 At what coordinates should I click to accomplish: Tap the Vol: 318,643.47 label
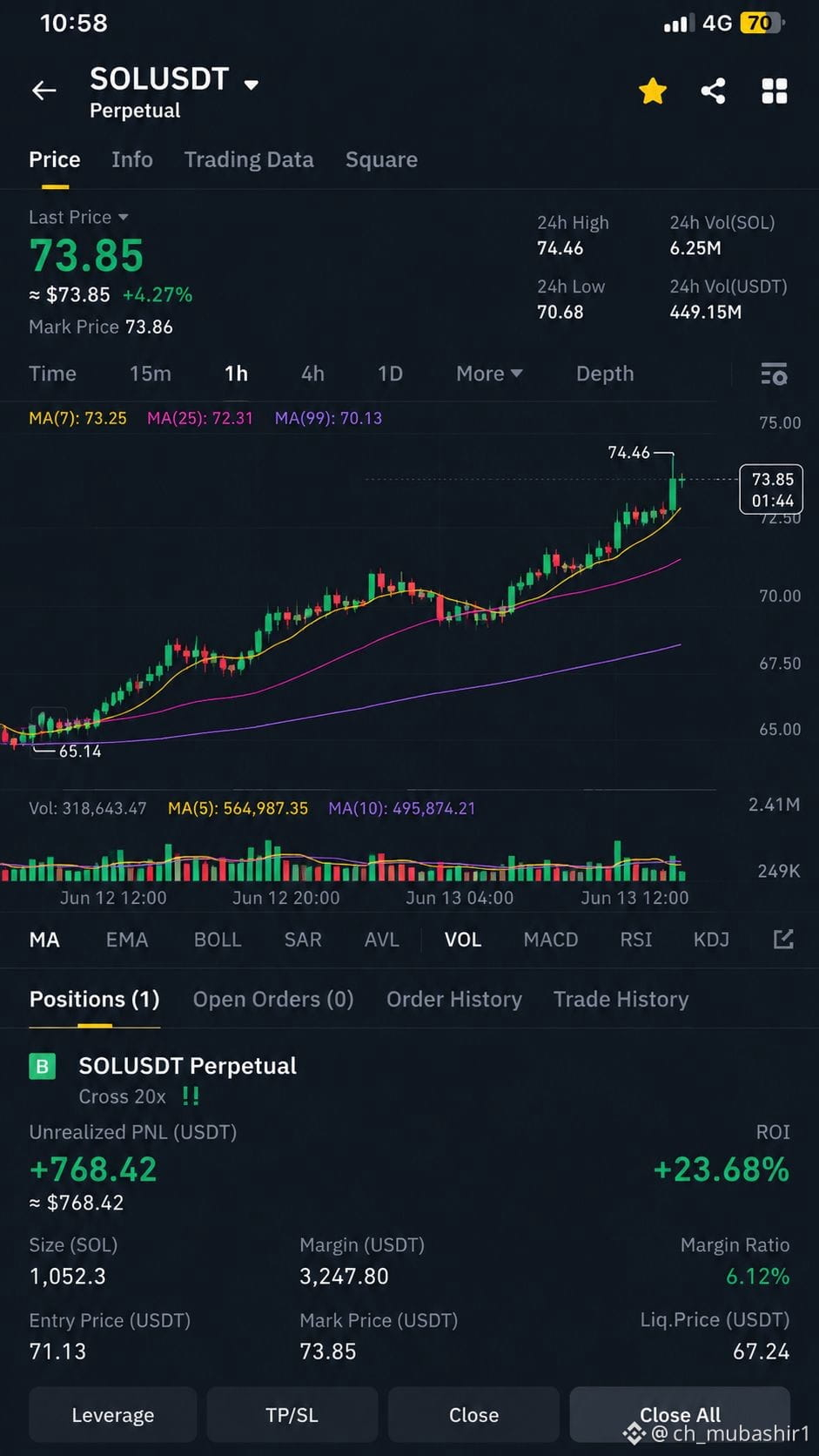88,808
